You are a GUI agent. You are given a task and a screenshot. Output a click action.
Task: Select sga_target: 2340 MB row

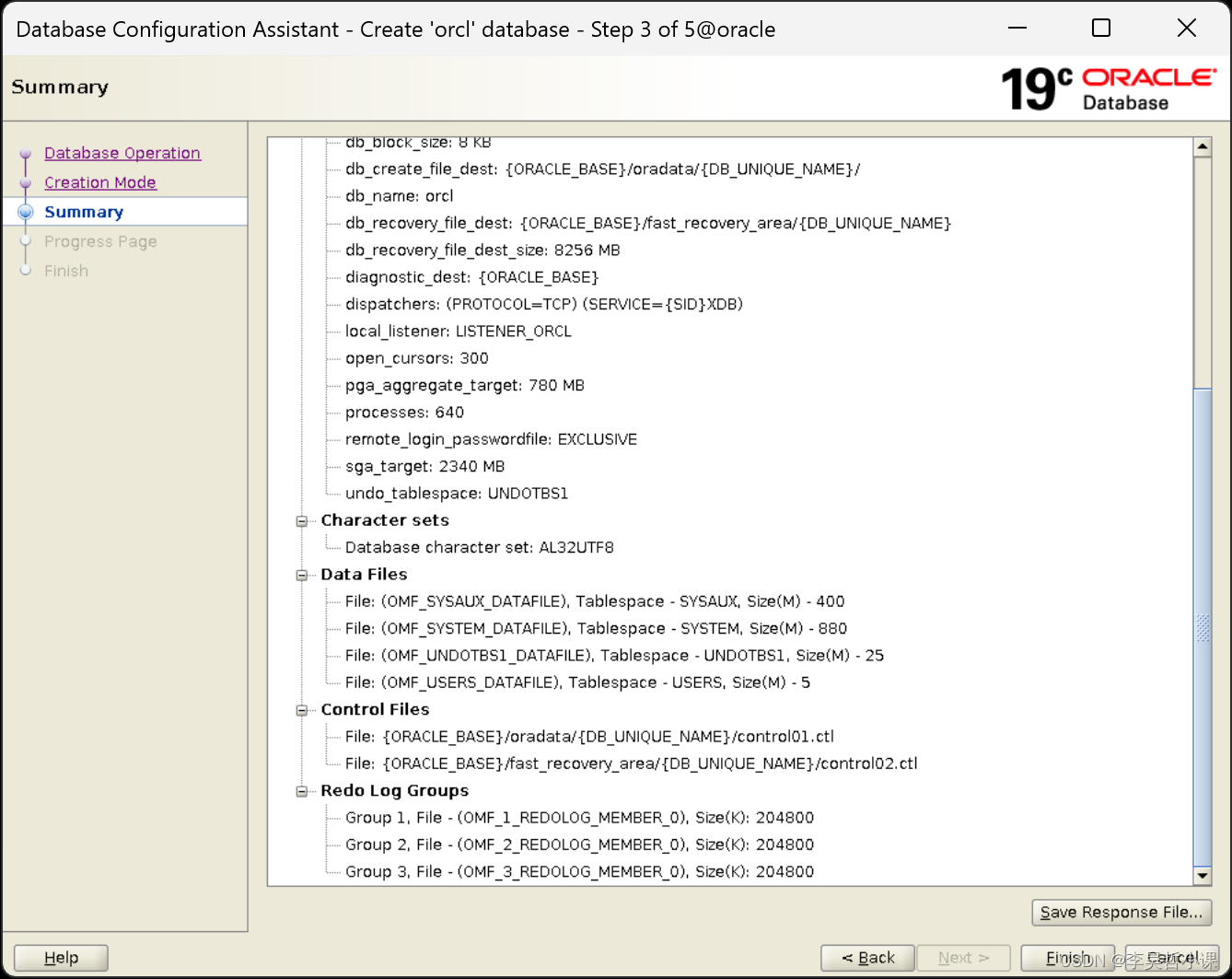pos(424,466)
